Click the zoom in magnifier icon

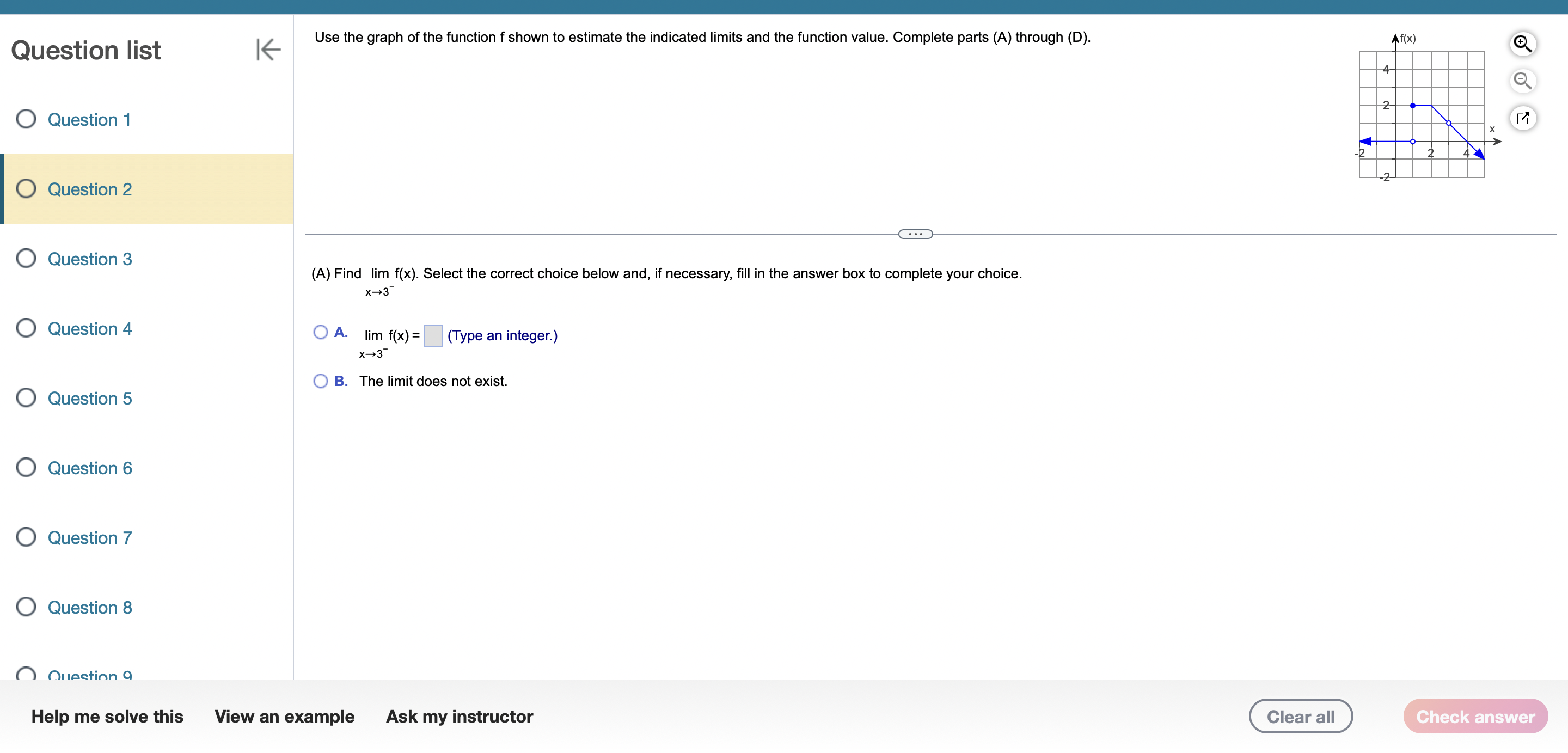1522,44
